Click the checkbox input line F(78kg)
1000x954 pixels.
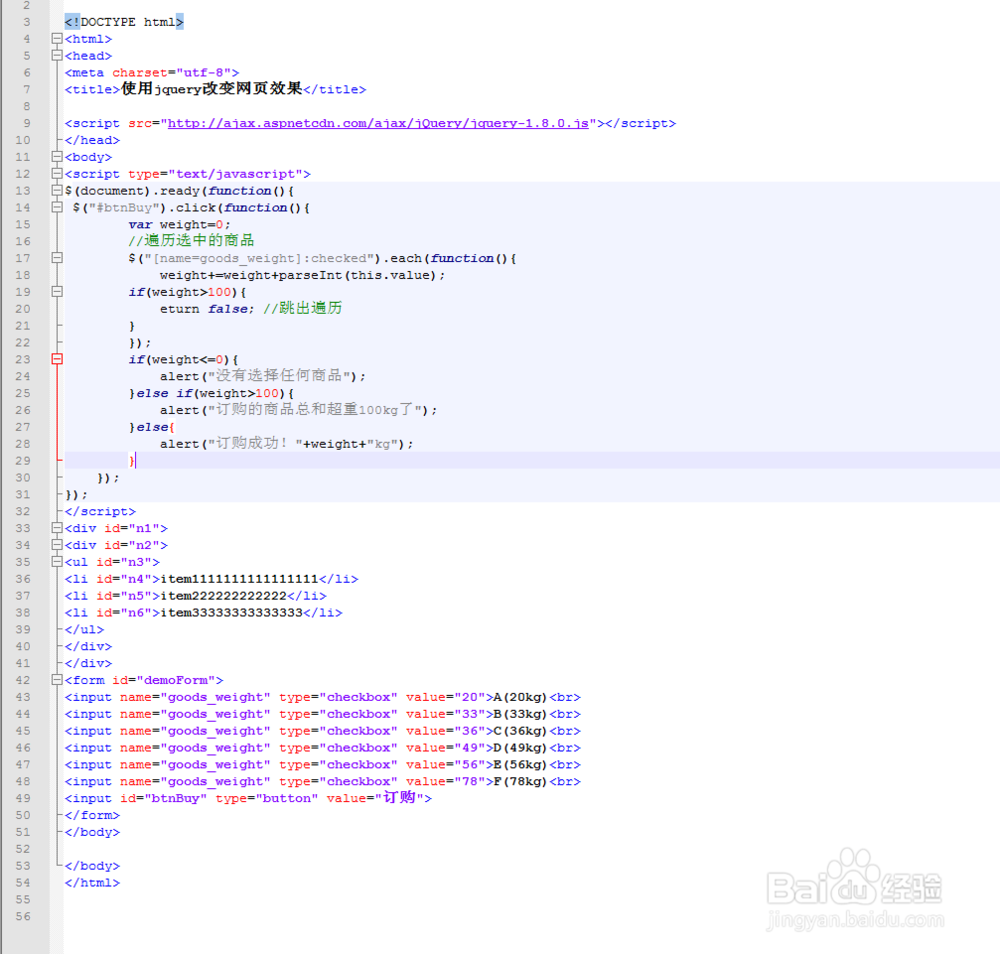pyautogui.click(x=323, y=781)
